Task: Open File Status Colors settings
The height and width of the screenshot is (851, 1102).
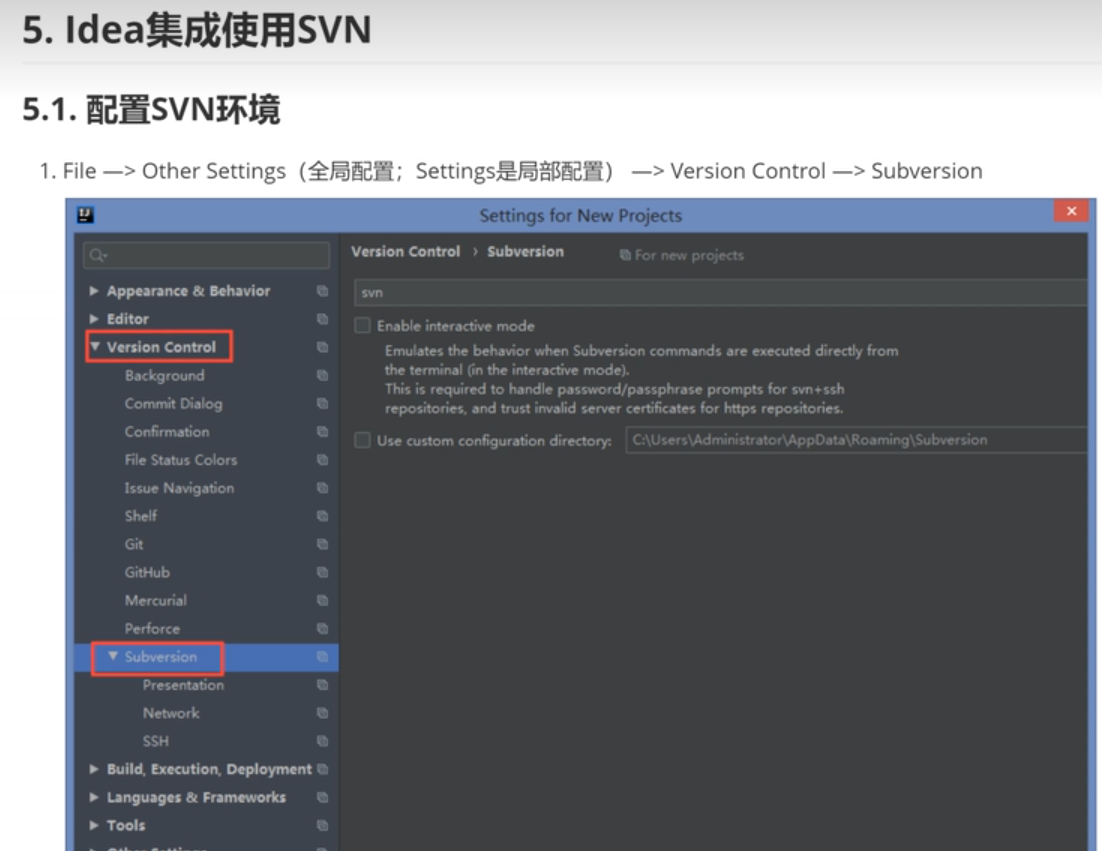Action: coord(181,460)
